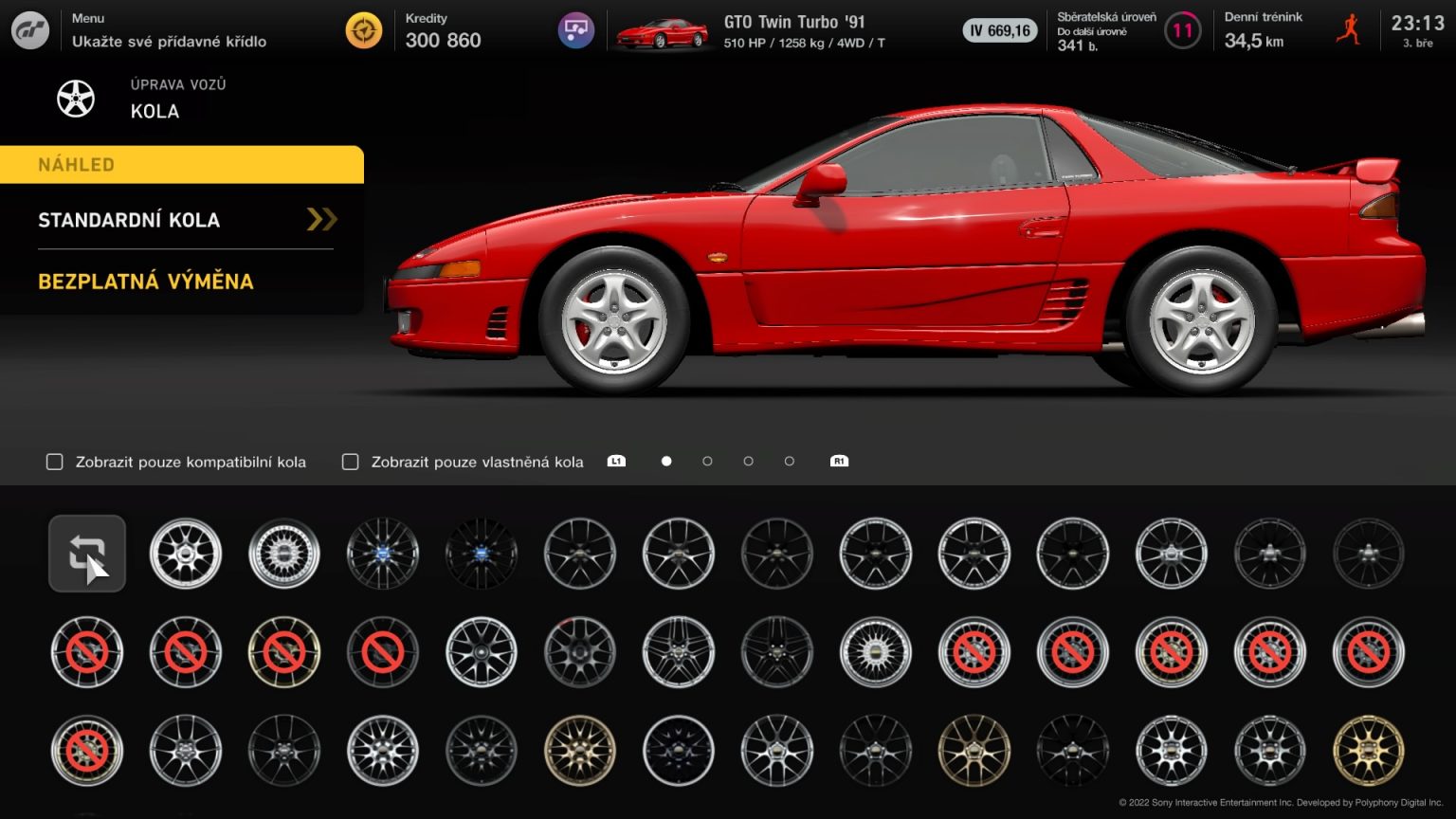Click the rear wheel of the red car
Image resolution: width=1456 pixels, height=819 pixels.
(x=1201, y=320)
